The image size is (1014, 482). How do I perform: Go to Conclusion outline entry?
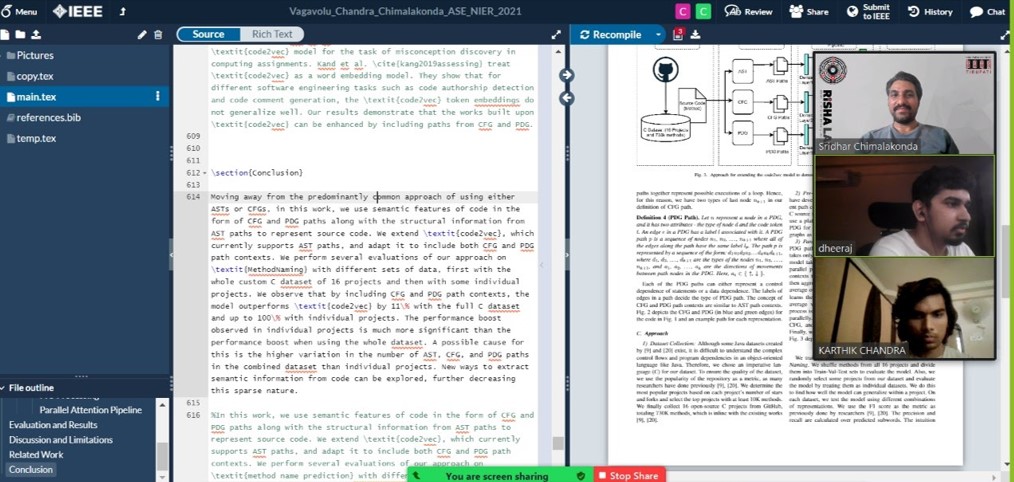pyautogui.click(x=31, y=470)
